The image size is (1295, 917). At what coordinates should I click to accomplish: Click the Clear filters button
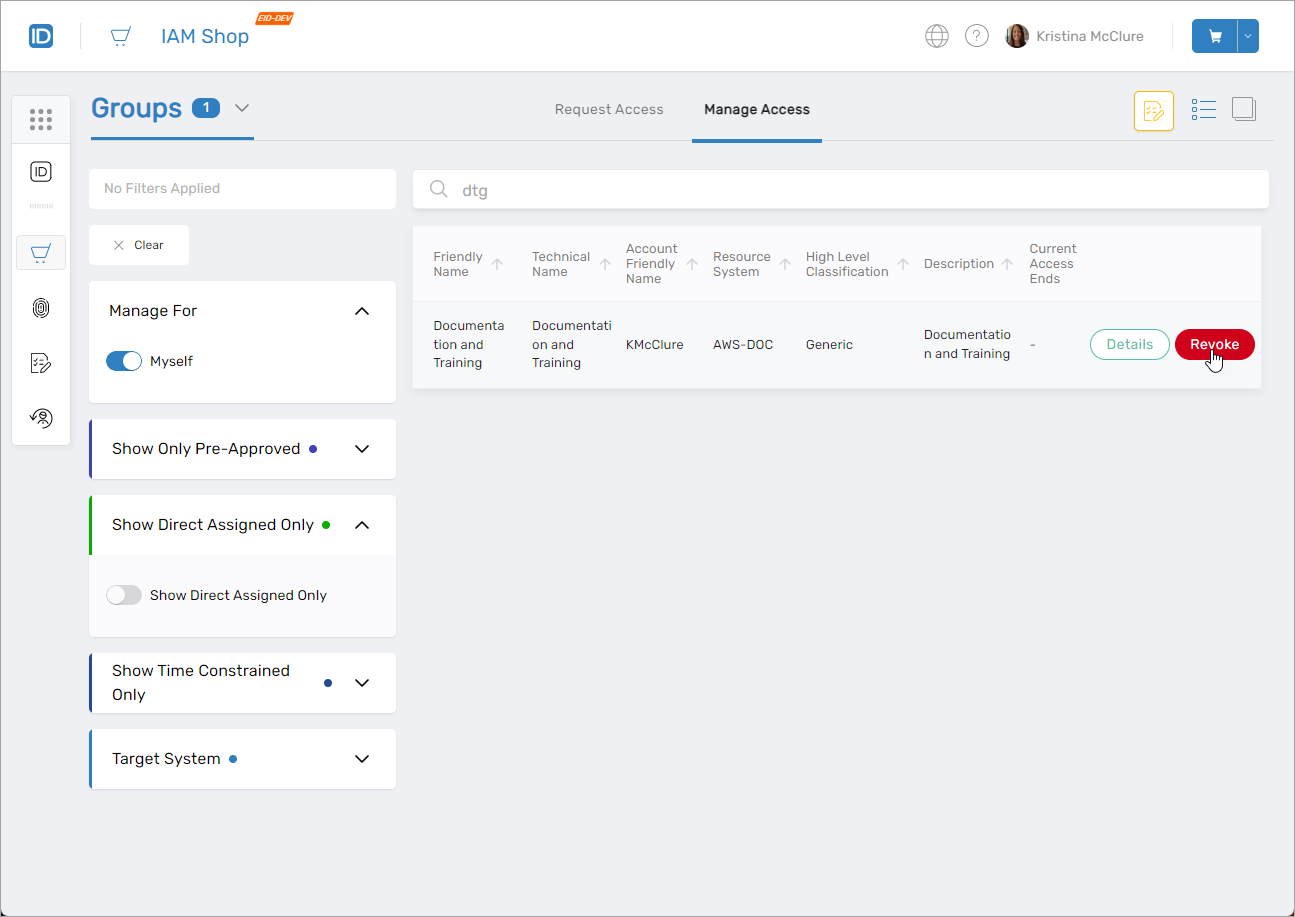(139, 245)
